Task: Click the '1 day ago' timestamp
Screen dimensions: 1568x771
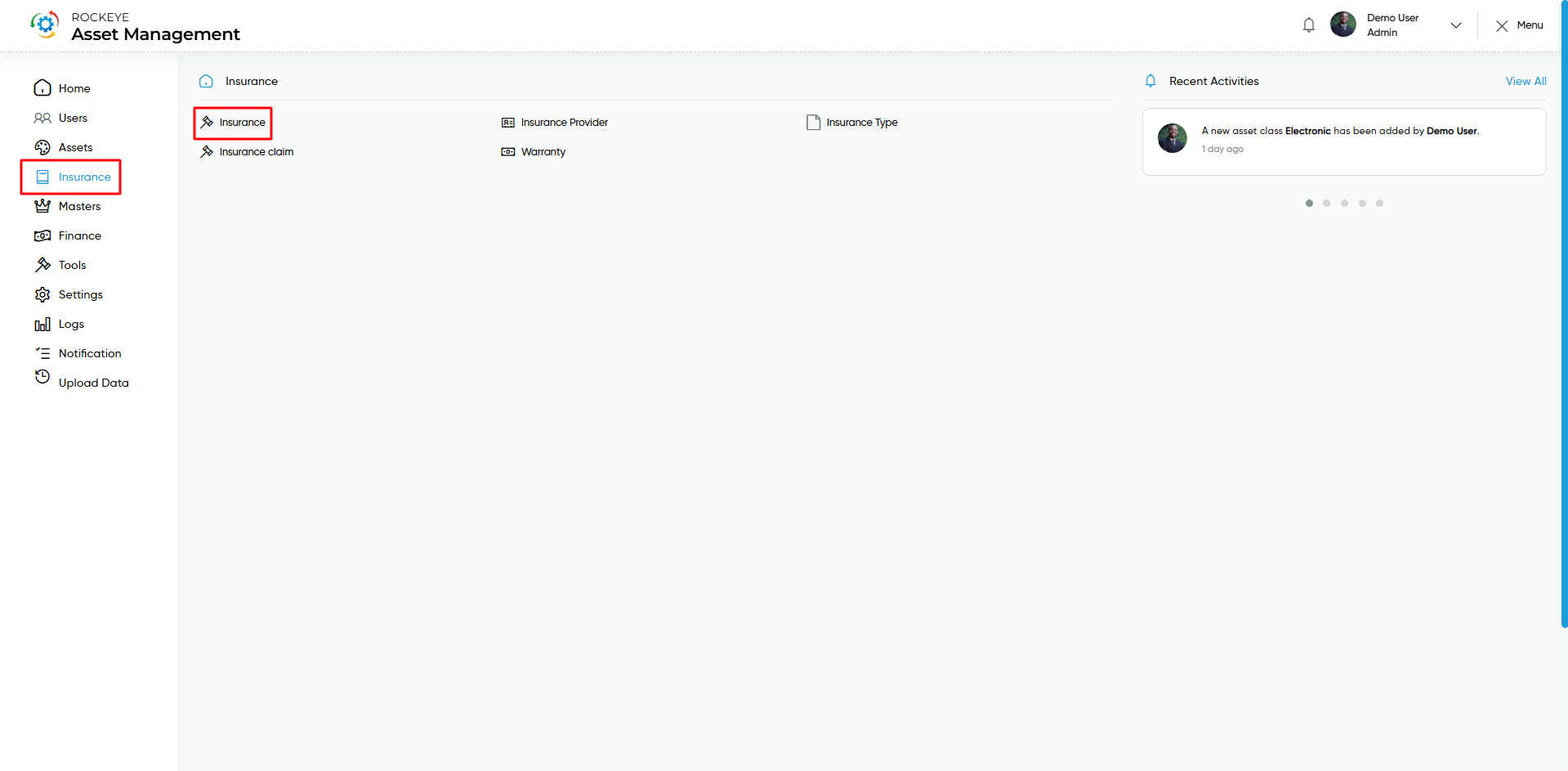Action: (x=1222, y=149)
